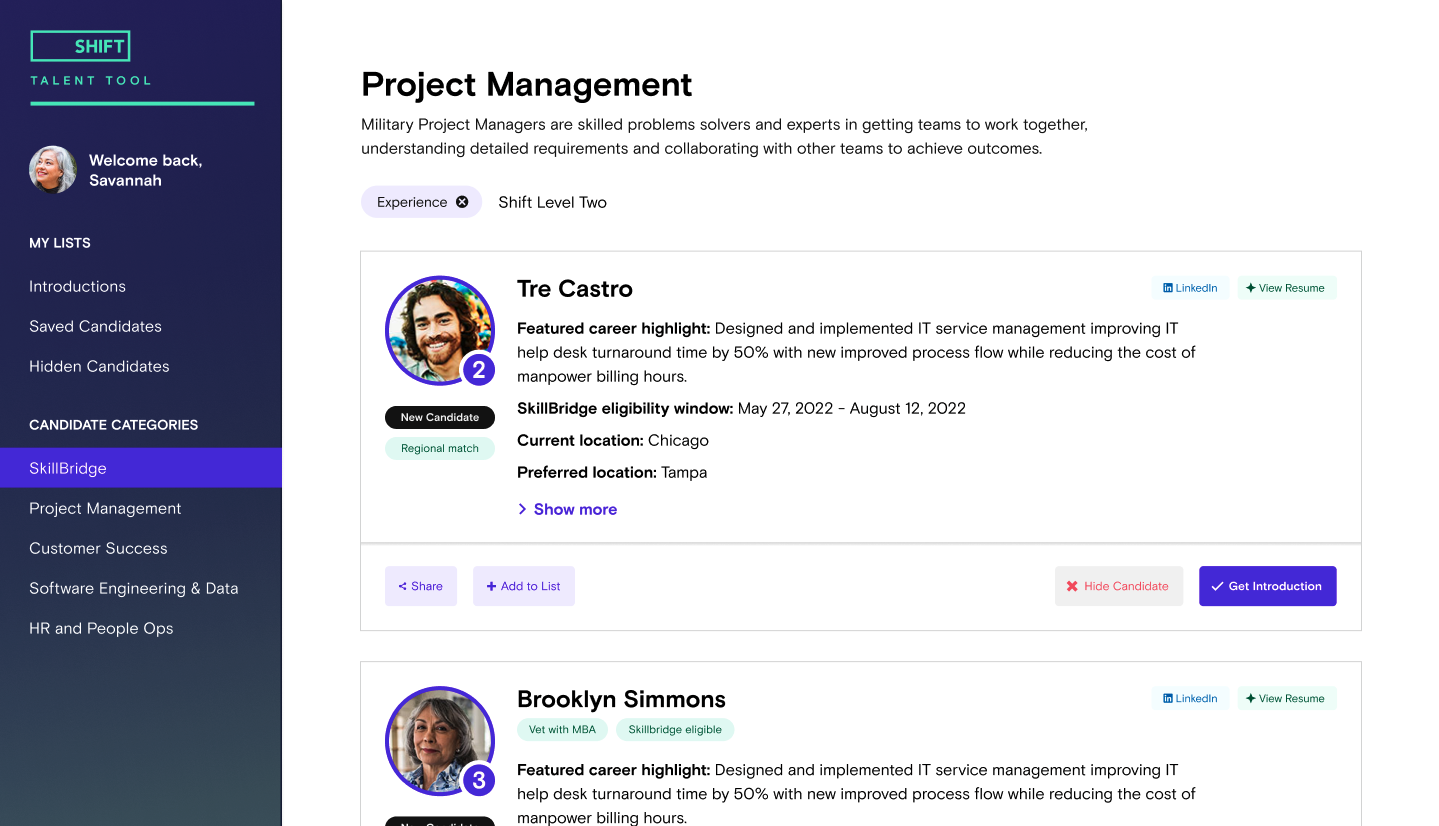
Task: Add Tre Castro to a list
Action: [x=523, y=586]
